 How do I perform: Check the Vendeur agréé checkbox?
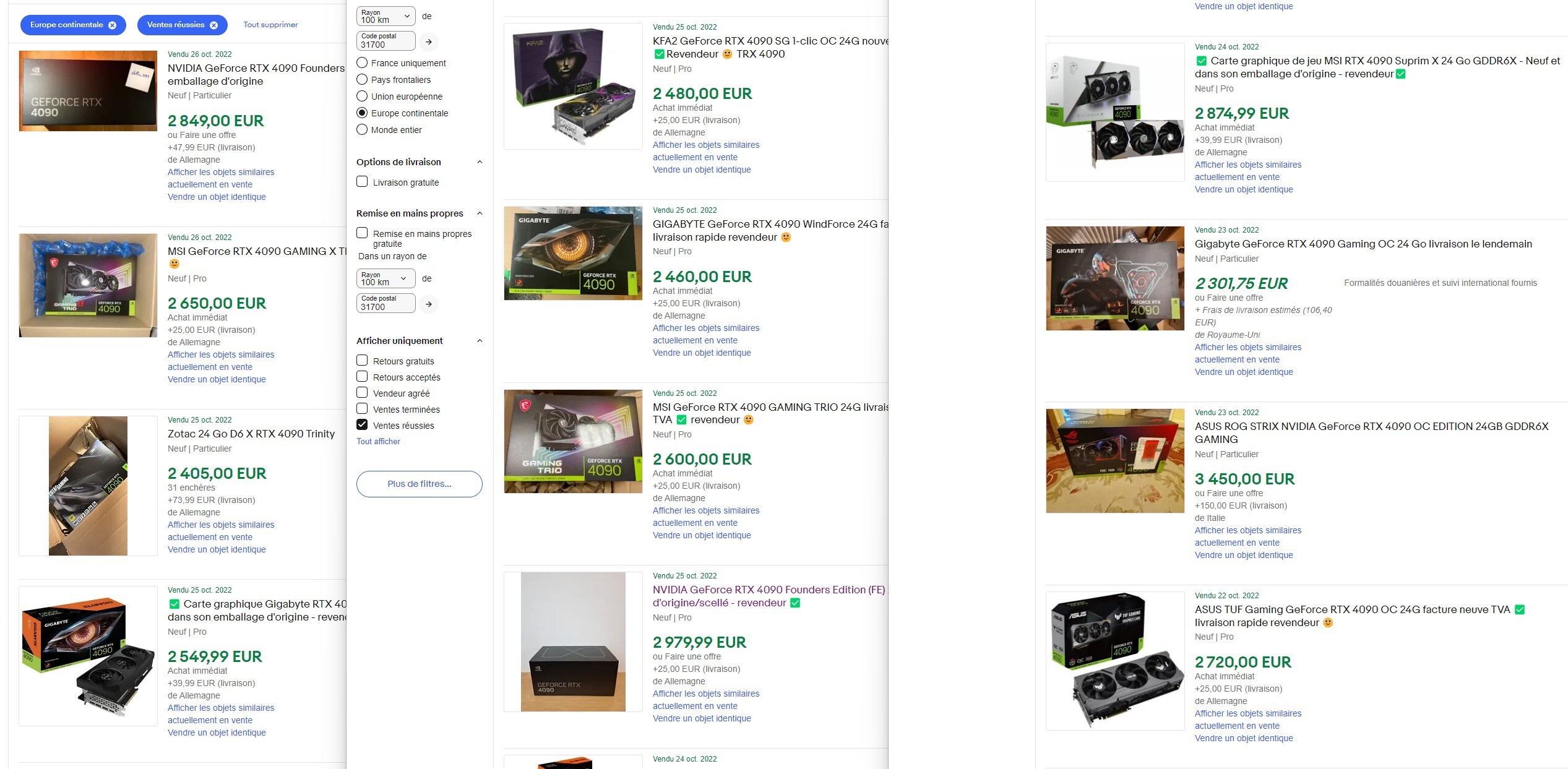point(362,392)
